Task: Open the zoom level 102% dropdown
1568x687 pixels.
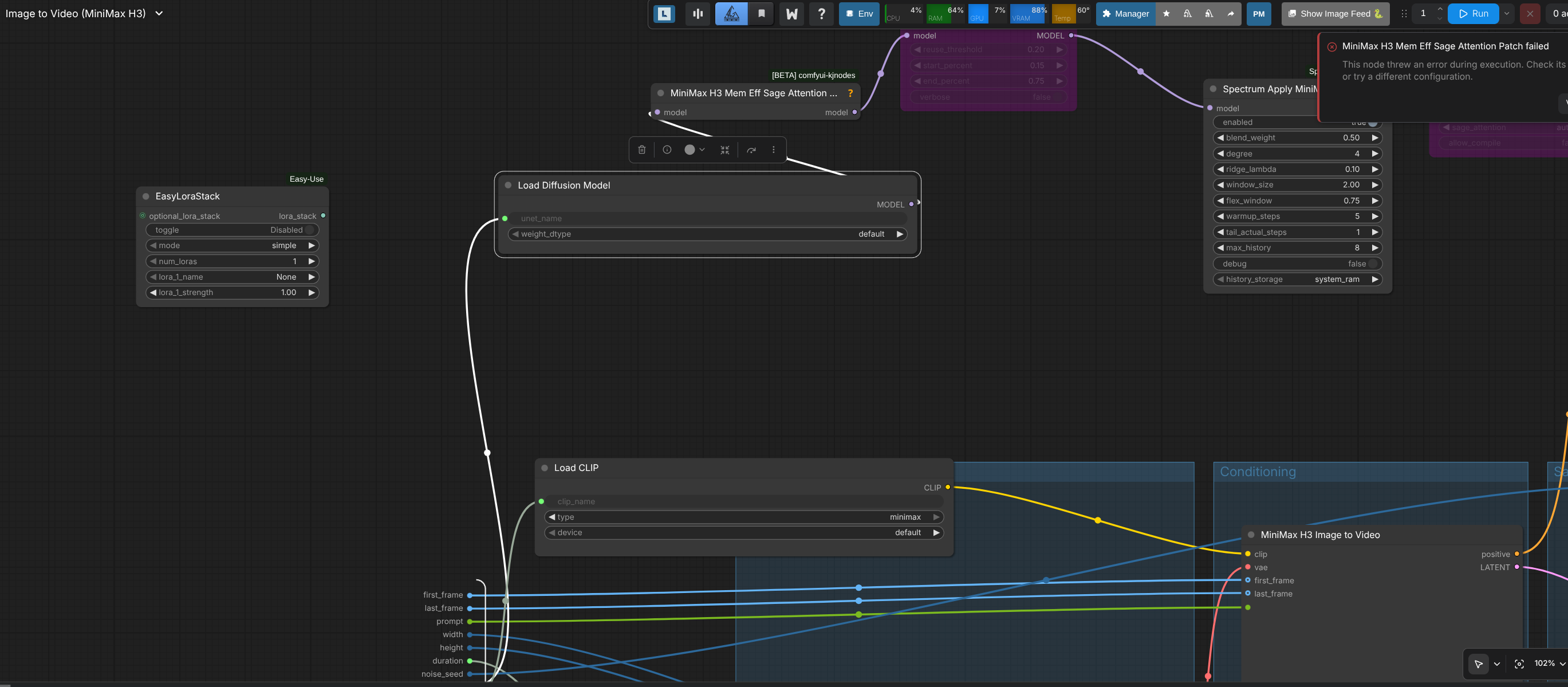Action: [x=1549, y=664]
